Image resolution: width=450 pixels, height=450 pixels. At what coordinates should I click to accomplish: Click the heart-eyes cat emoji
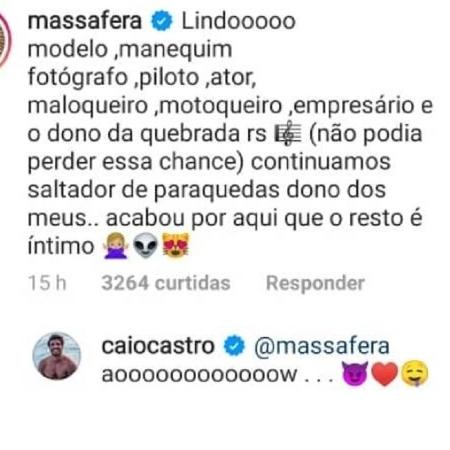pyautogui.click(x=176, y=246)
